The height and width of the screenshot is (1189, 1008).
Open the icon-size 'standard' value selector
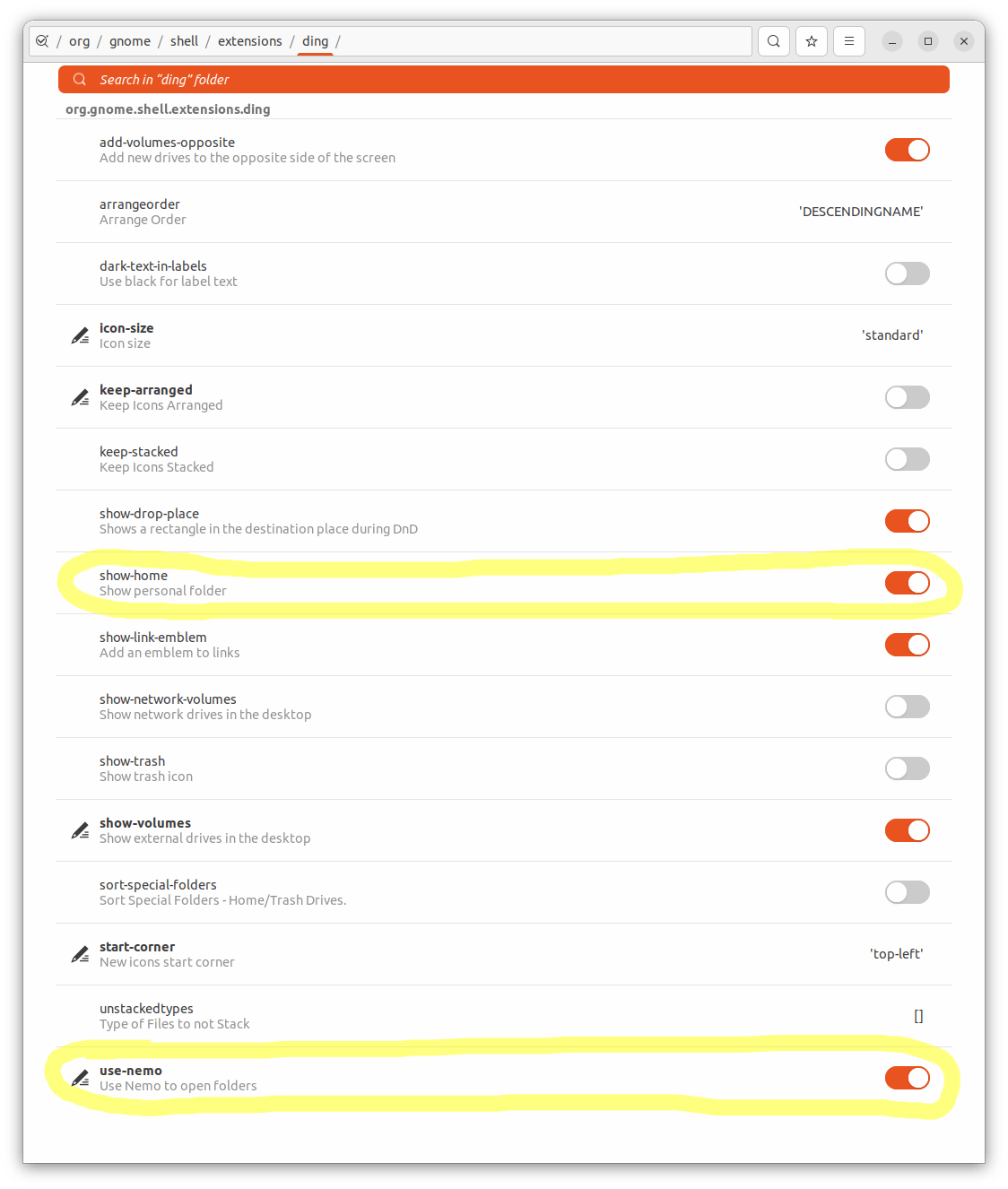(892, 335)
